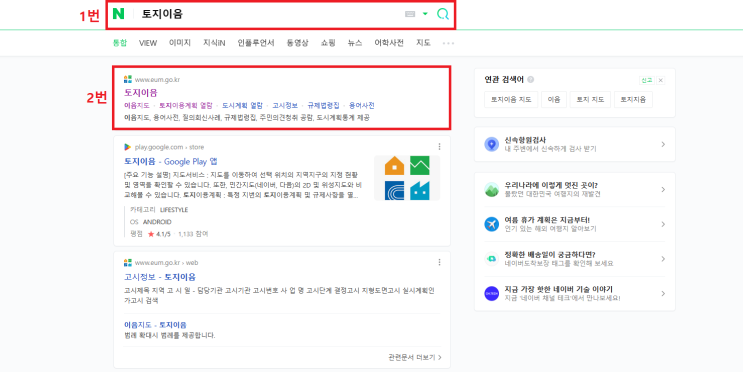Image resolution: width=743 pixels, height=372 pixels.
Task: Switch to the VIEW tab
Action: tap(148, 43)
